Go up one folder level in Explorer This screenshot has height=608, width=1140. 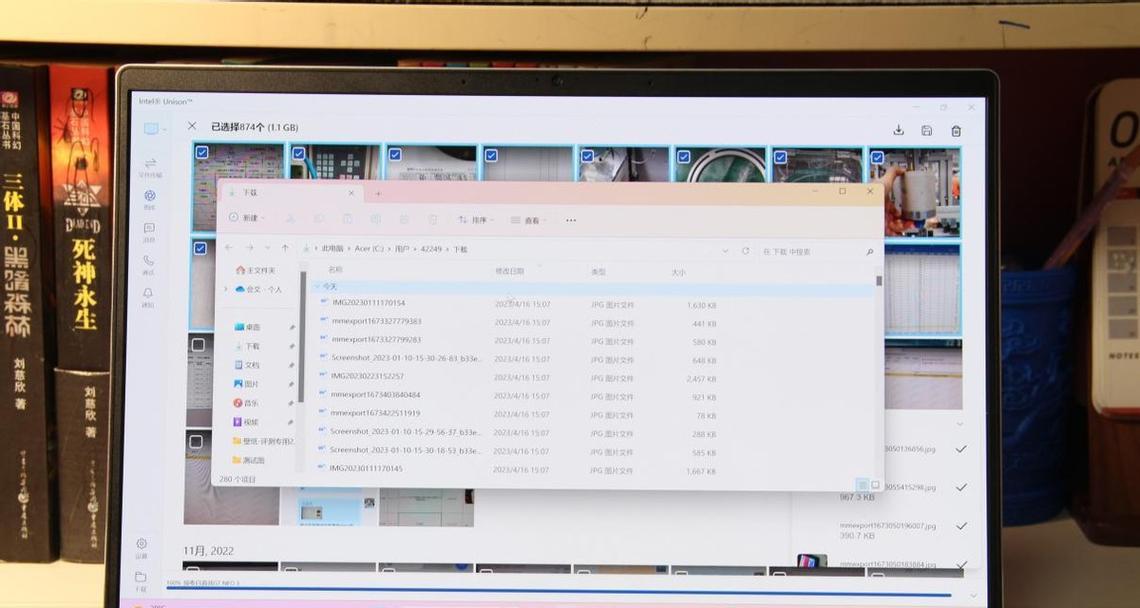[285, 248]
